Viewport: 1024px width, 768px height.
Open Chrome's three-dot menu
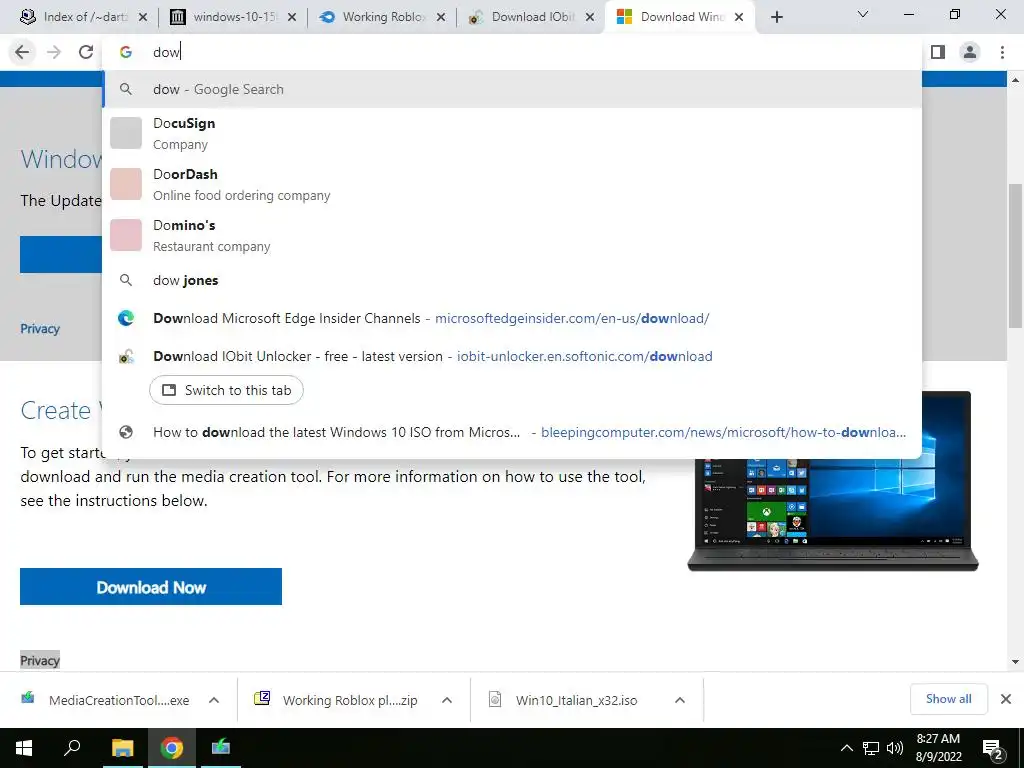[1002, 52]
